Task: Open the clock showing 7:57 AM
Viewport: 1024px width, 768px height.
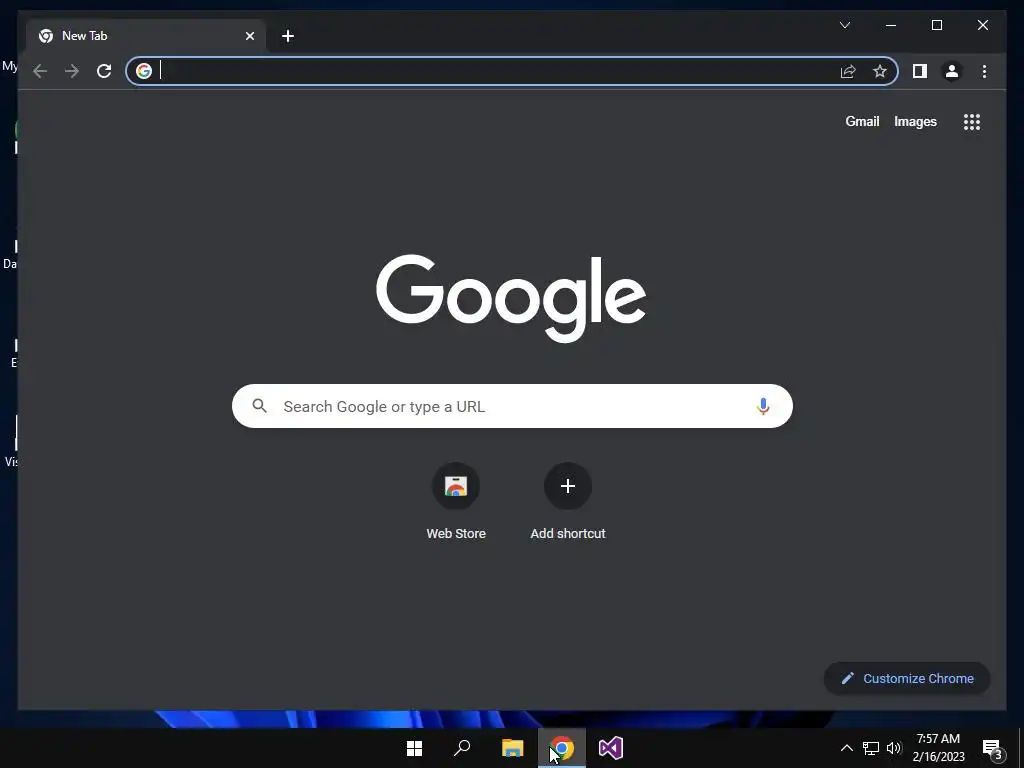Action: pyautogui.click(x=938, y=748)
